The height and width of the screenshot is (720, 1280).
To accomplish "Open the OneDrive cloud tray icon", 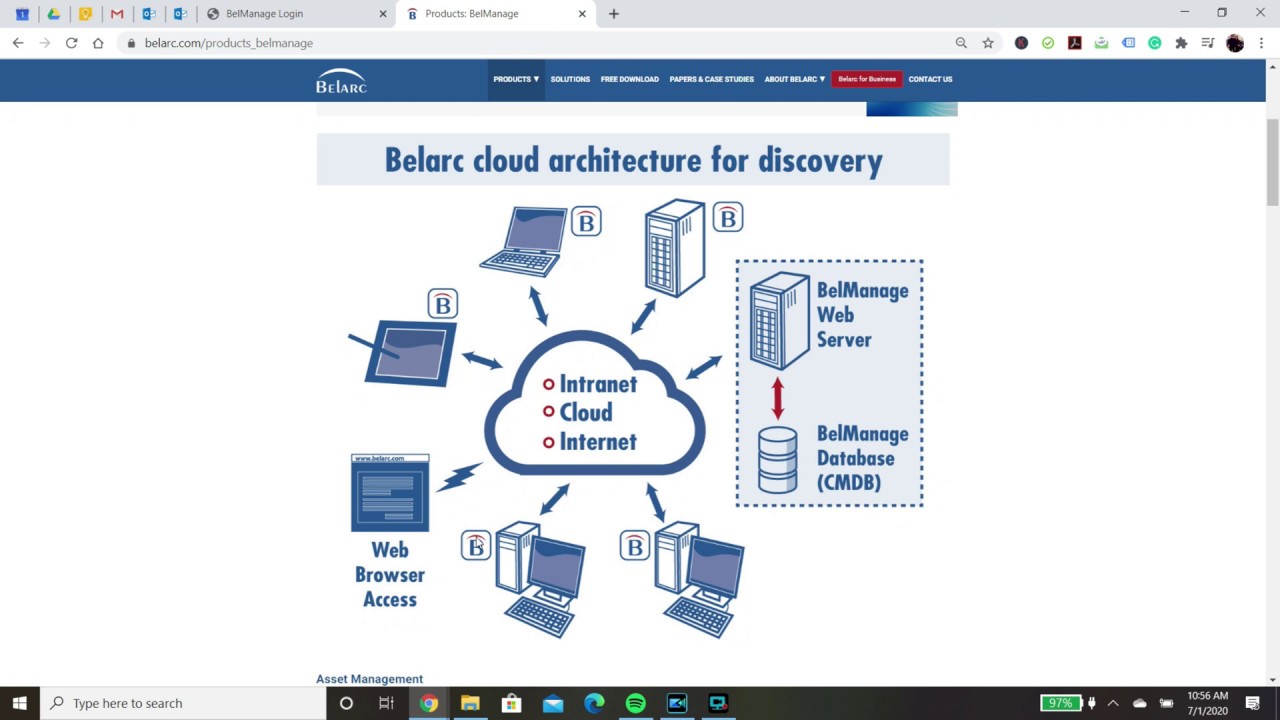I will pyautogui.click(x=1139, y=703).
